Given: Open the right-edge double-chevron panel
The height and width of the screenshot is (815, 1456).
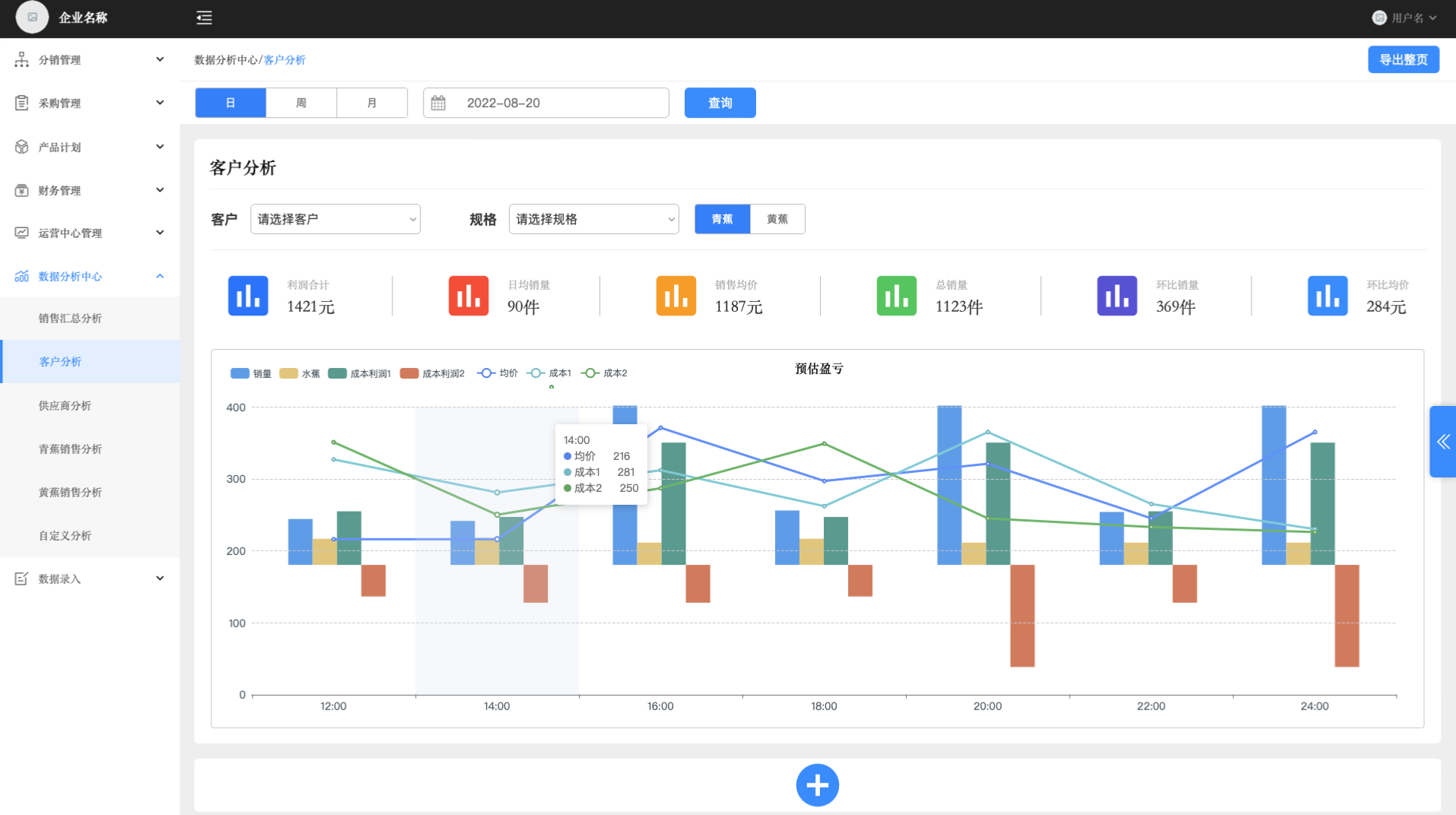Looking at the screenshot, I should tap(1443, 442).
